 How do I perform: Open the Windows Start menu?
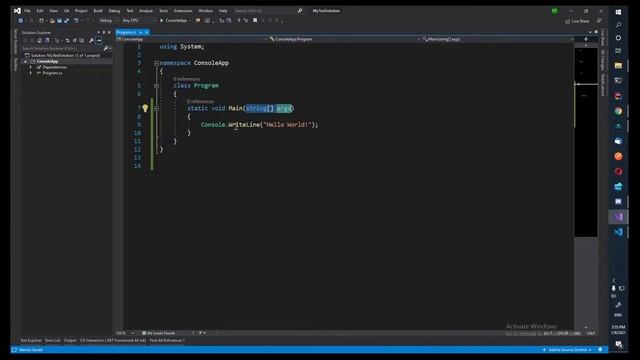(618, 12)
